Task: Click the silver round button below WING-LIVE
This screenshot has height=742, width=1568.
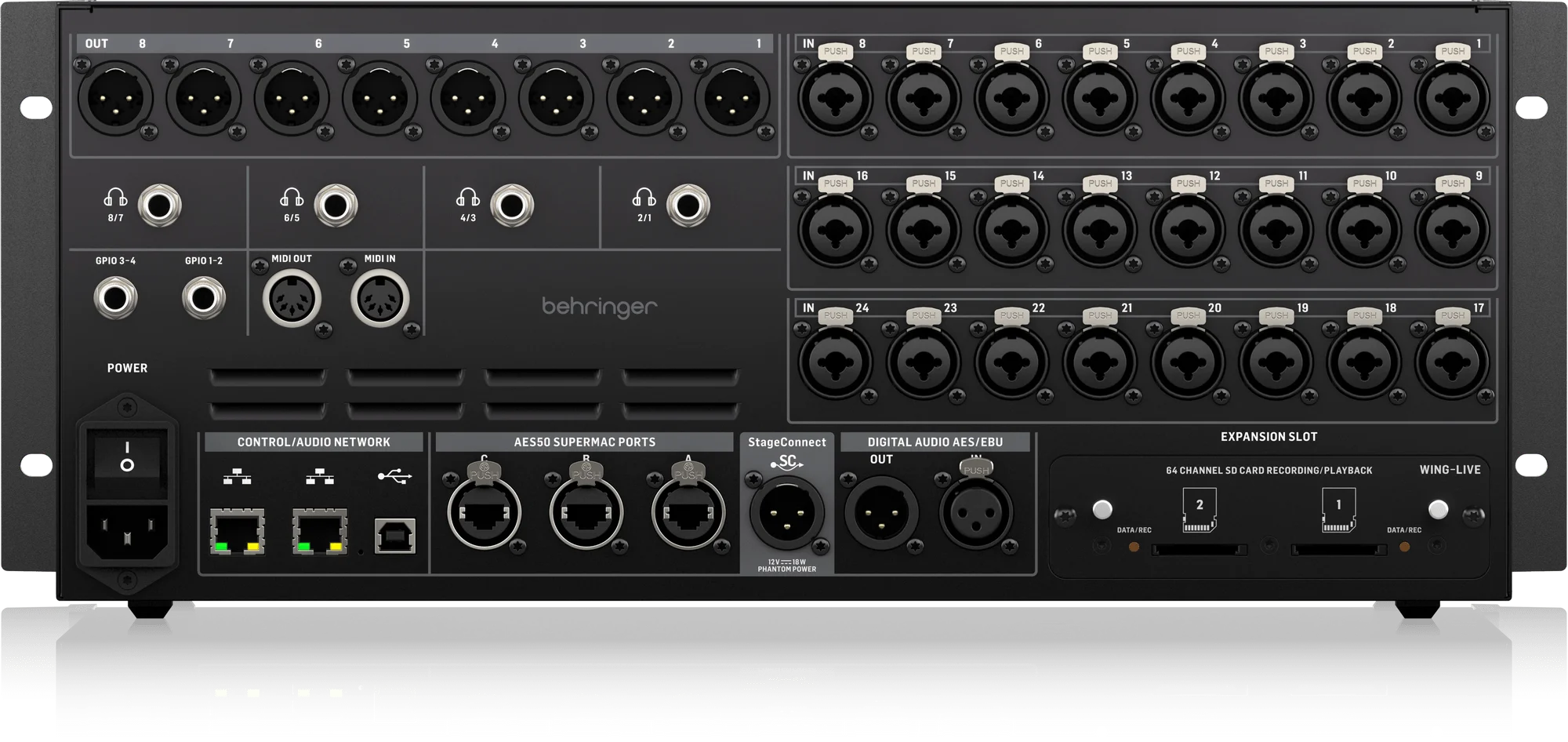Action: click(1438, 509)
